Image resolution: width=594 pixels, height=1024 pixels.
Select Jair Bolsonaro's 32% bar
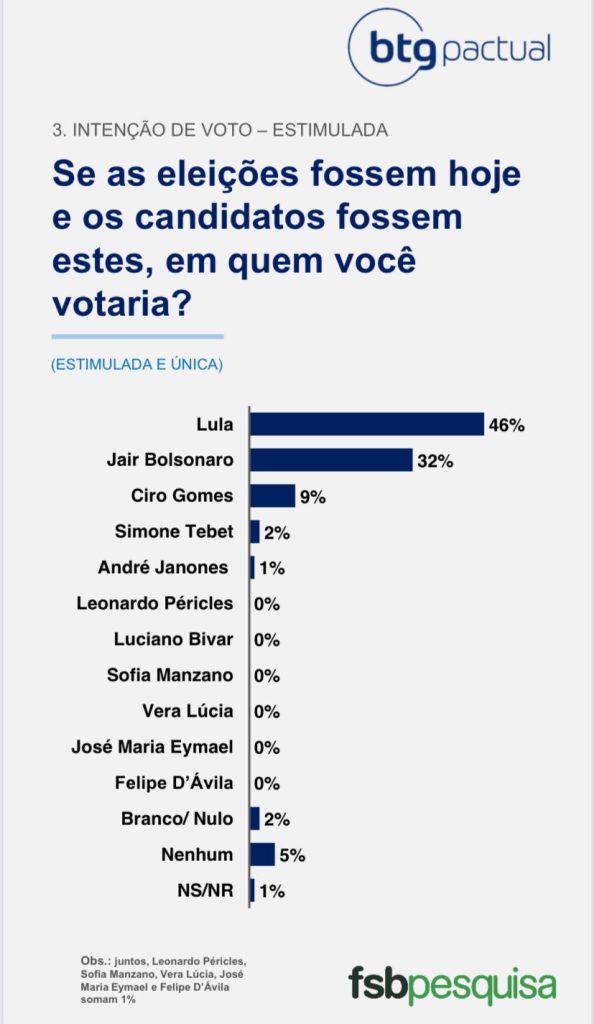click(332, 460)
